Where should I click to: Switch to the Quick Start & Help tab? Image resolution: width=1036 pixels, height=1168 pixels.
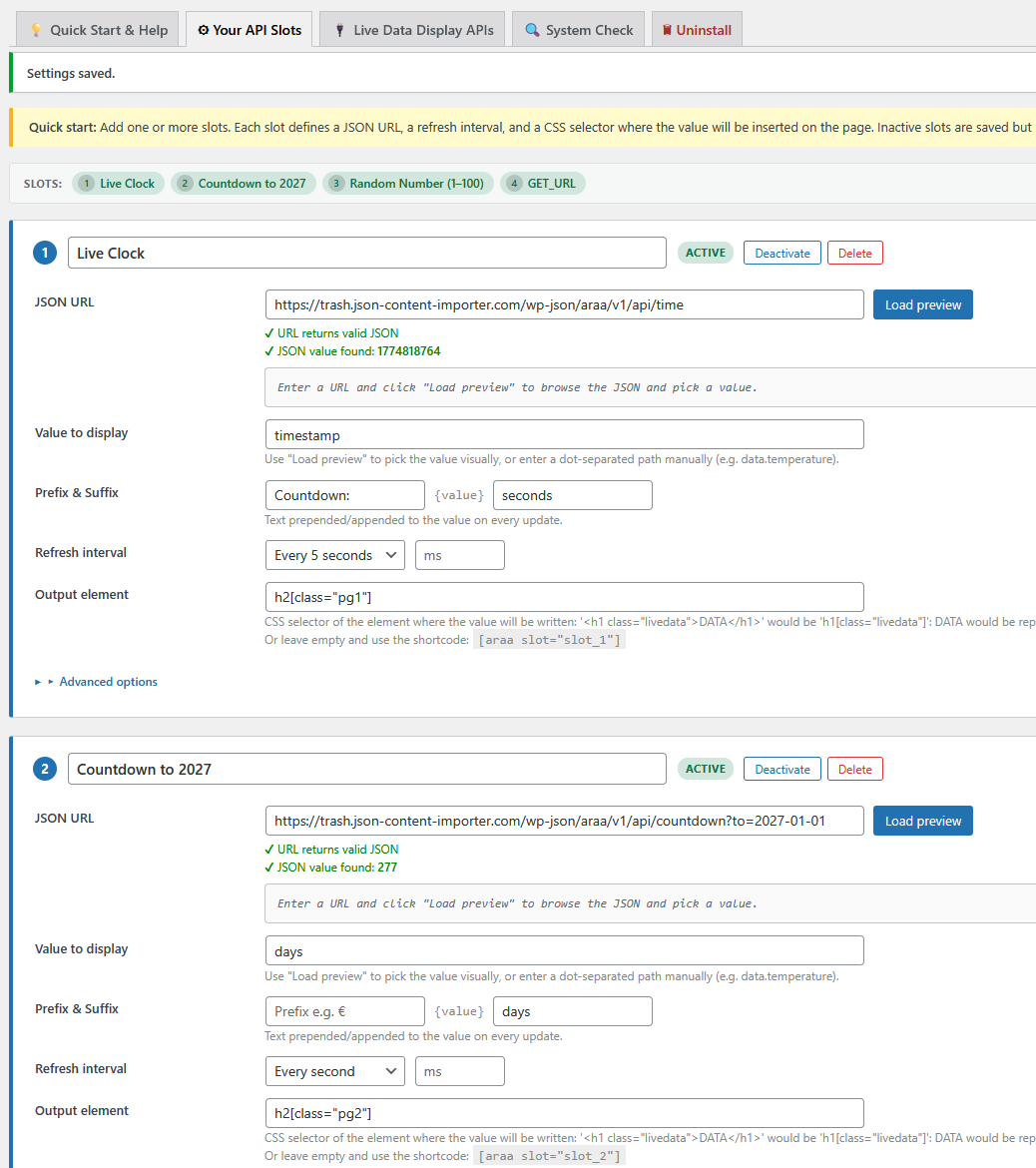click(97, 29)
